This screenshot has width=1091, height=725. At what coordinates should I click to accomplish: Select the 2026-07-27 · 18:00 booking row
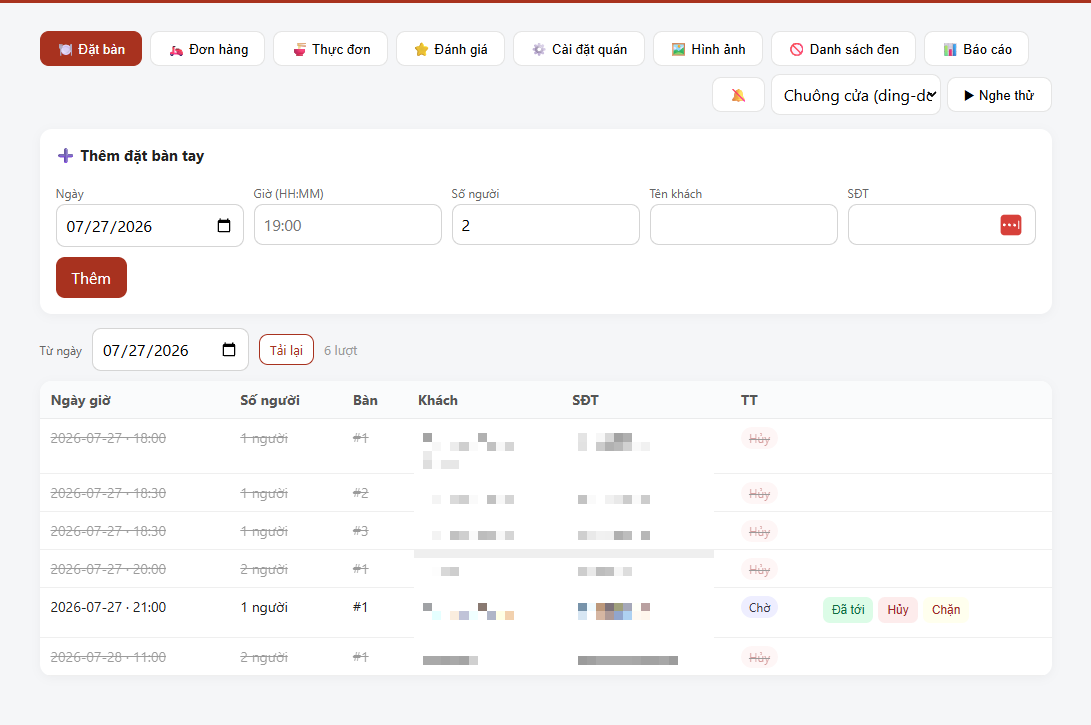(x=546, y=446)
